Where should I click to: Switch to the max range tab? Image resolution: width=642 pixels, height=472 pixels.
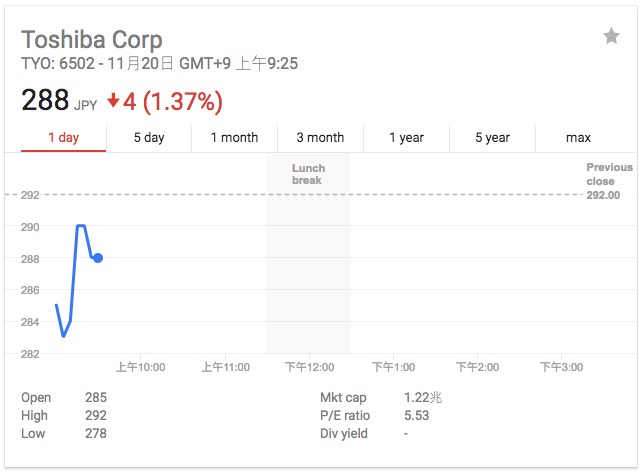coord(578,138)
